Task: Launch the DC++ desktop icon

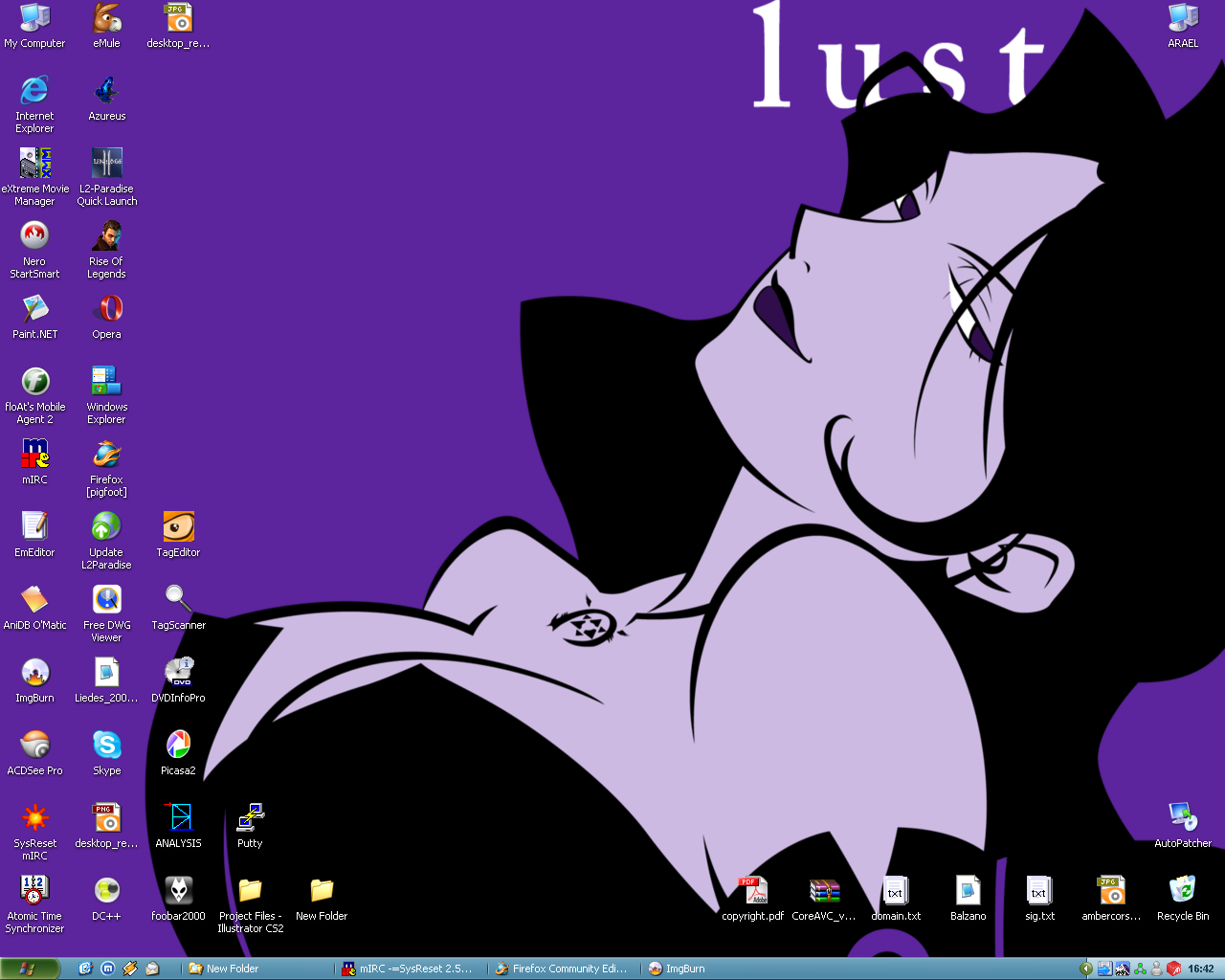Action: click(x=106, y=899)
